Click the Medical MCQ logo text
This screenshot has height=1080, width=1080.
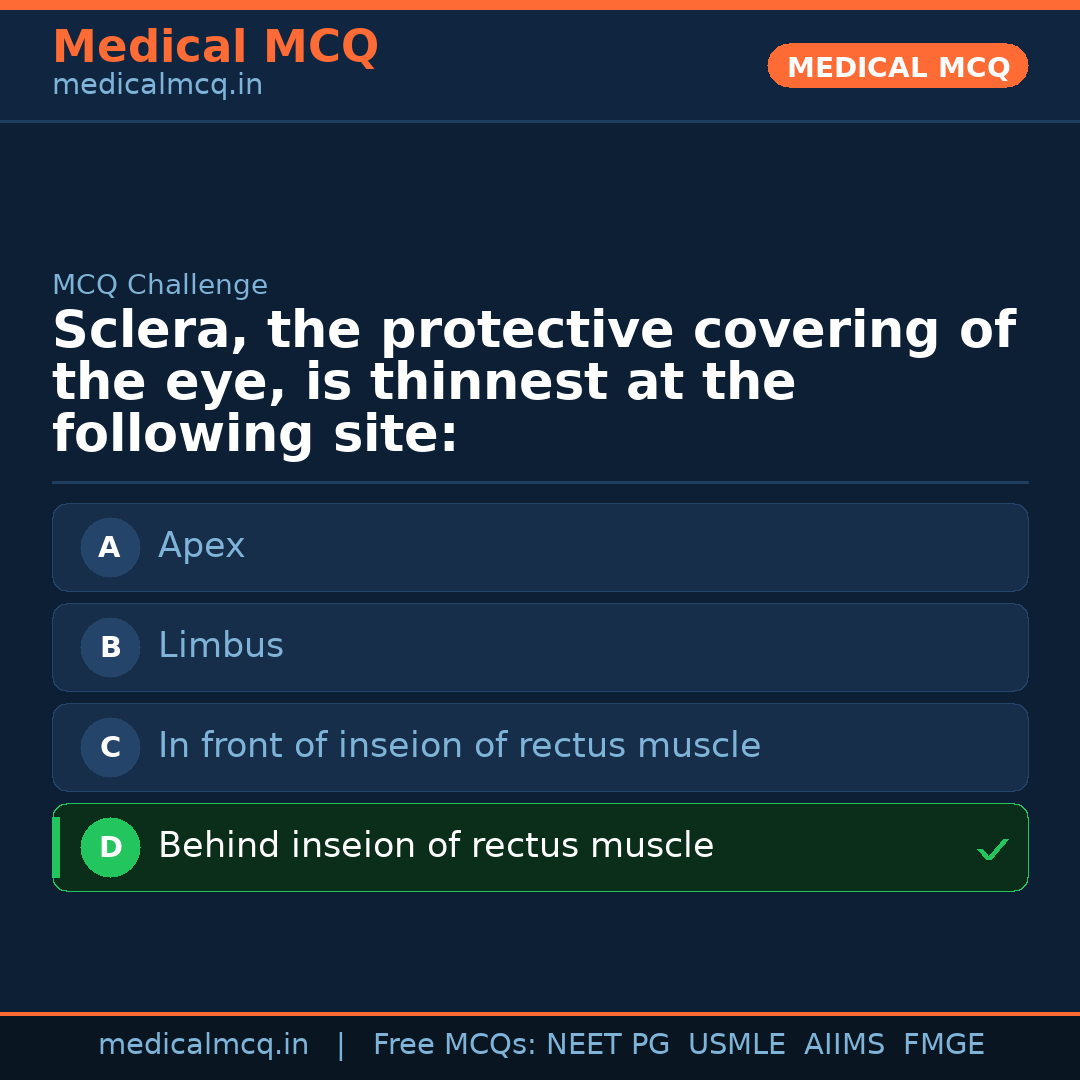click(x=215, y=46)
